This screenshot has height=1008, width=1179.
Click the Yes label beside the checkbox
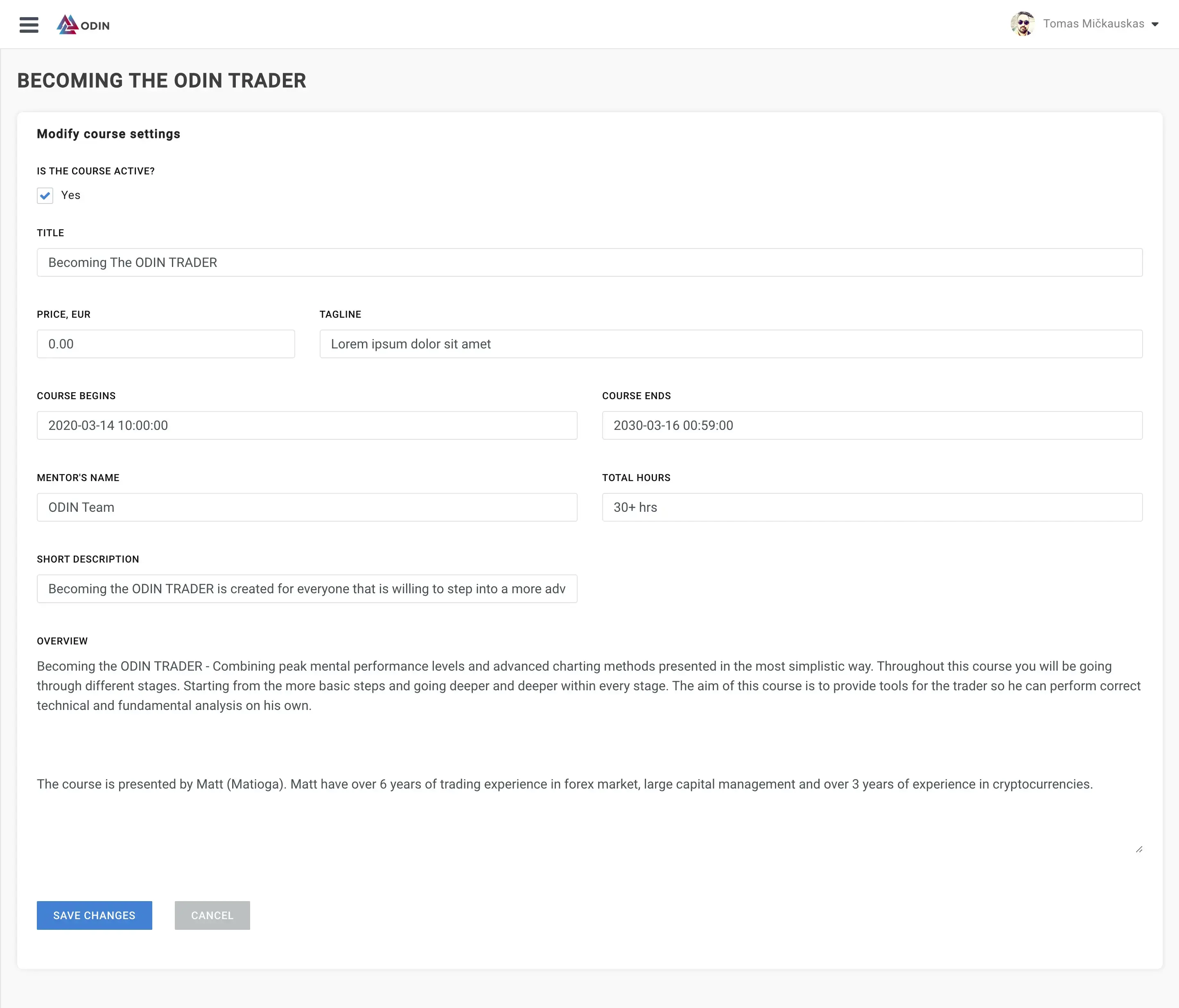pos(70,195)
